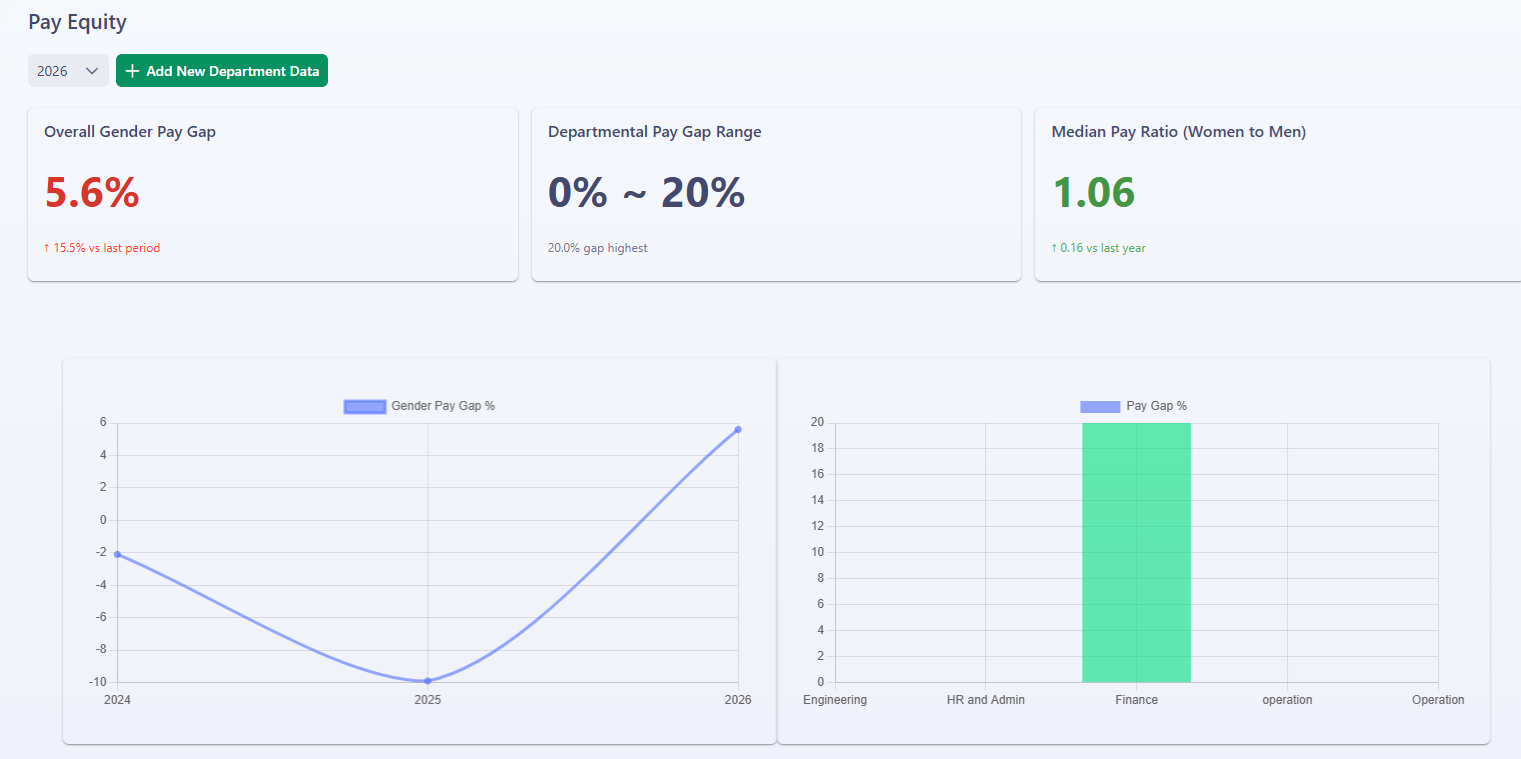Click the 1.06 median pay ratio value
1521x759 pixels.
tap(1093, 192)
